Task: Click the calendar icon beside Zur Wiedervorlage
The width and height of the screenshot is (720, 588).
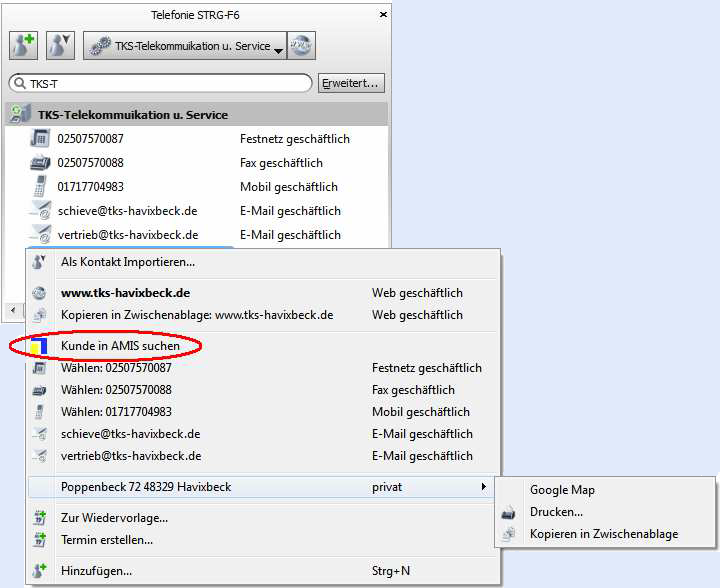Action: [x=39, y=518]
